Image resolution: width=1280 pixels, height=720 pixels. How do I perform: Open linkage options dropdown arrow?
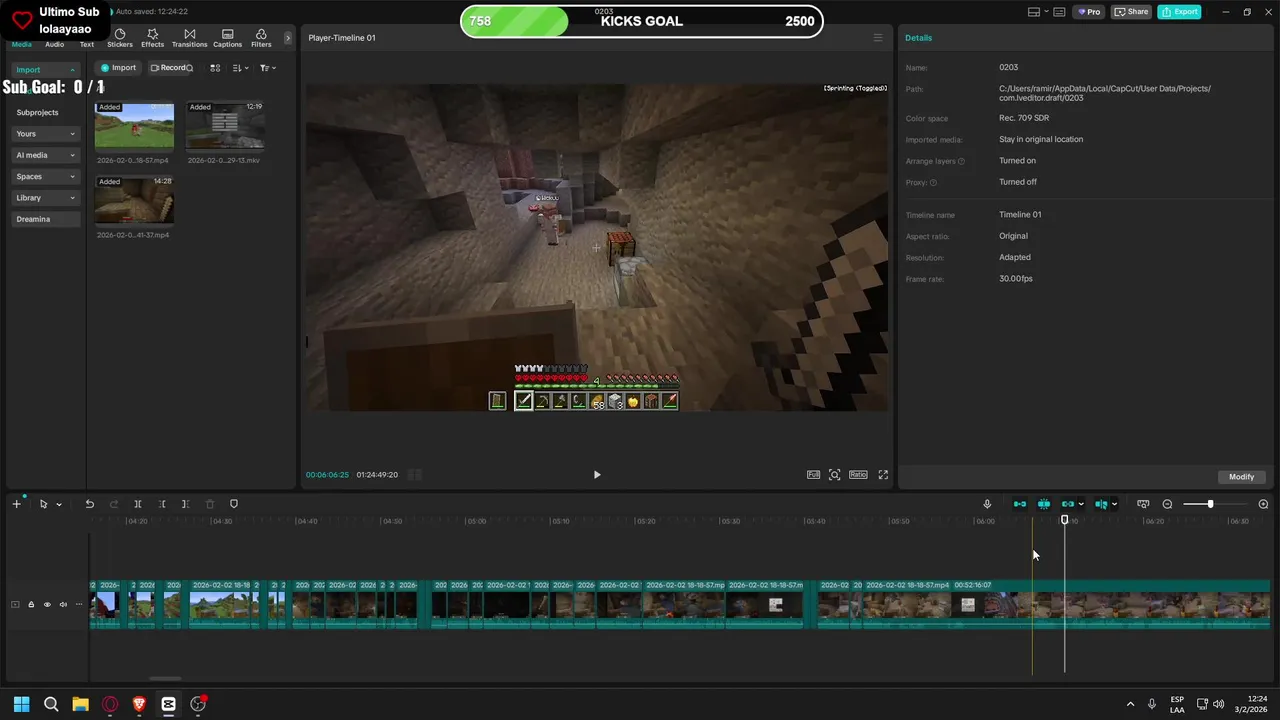coord(1081,504)
